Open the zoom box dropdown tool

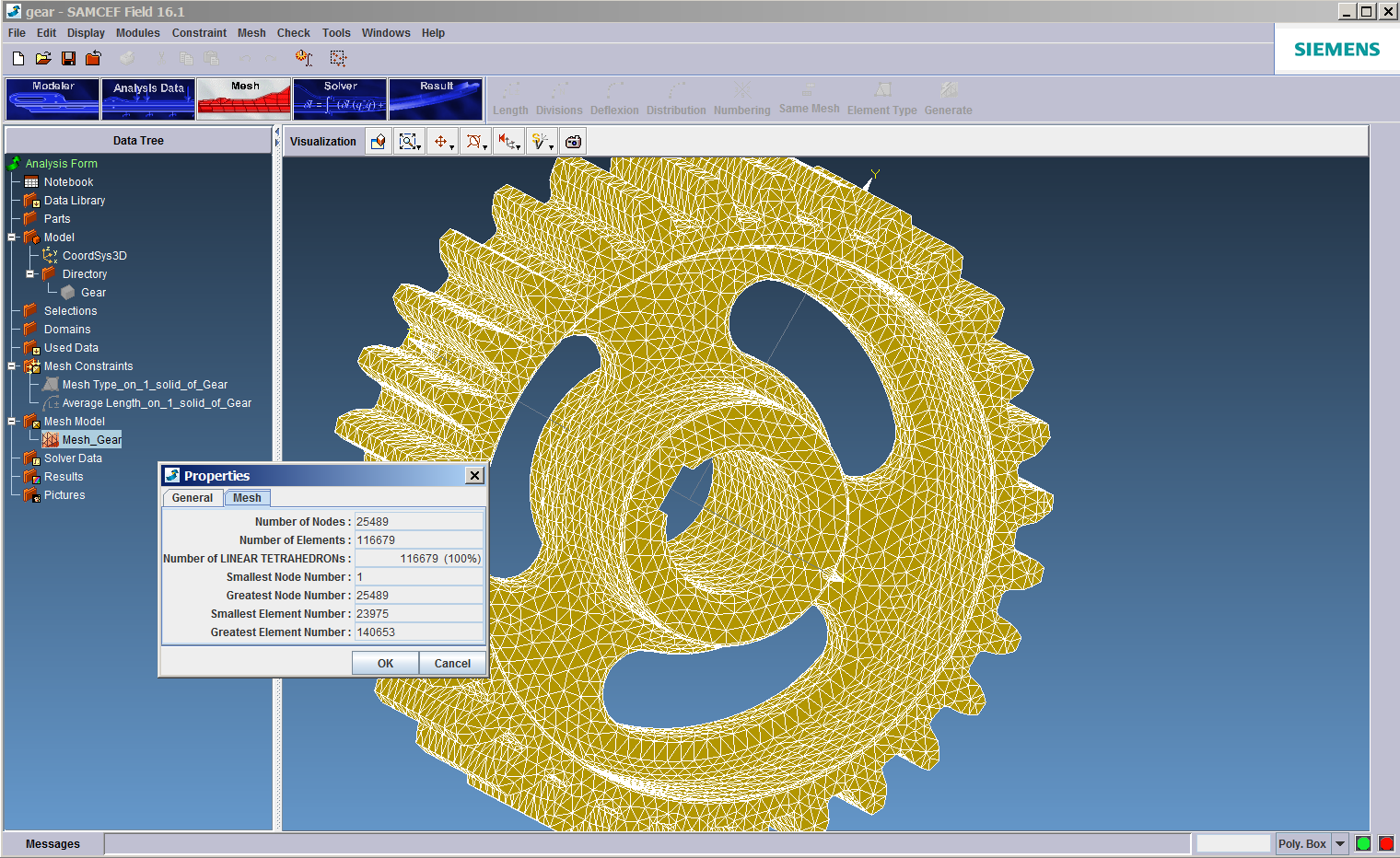tap(410, 142)
